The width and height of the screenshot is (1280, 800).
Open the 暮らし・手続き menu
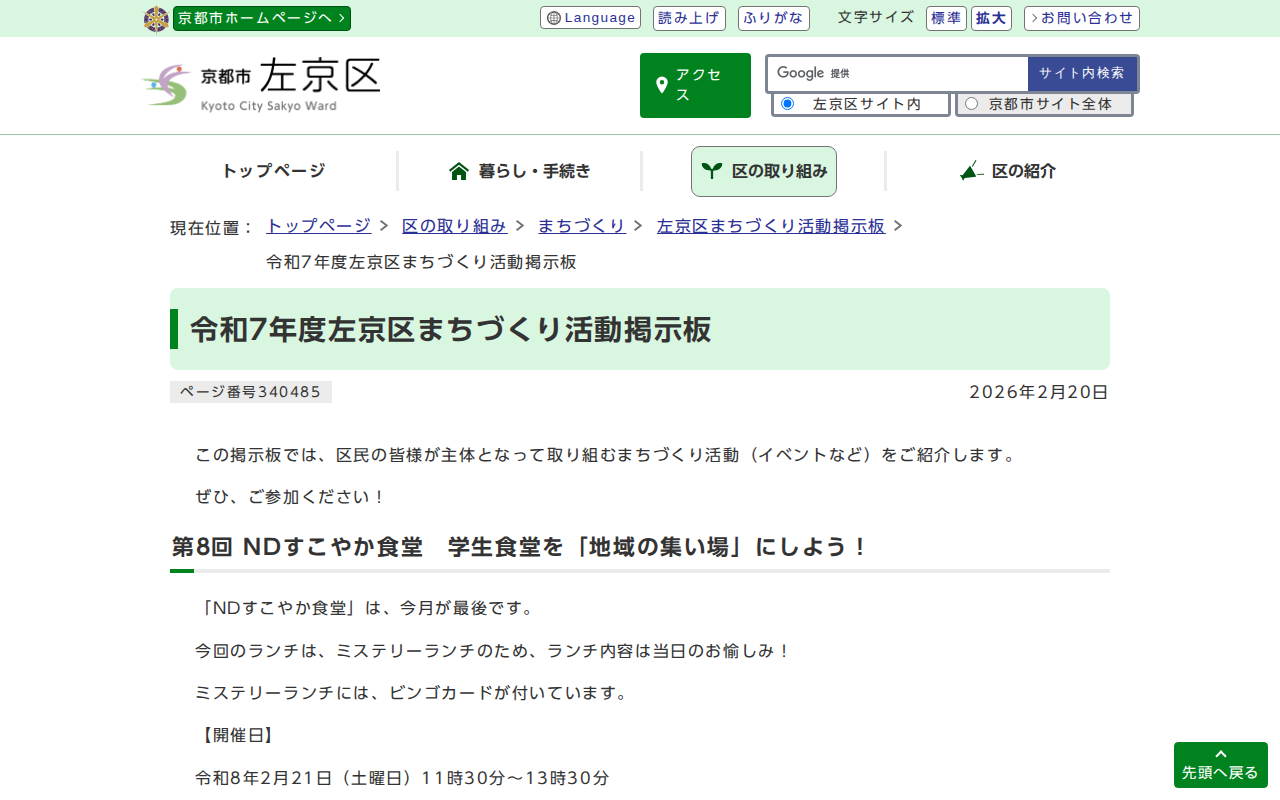coord(520,171)
